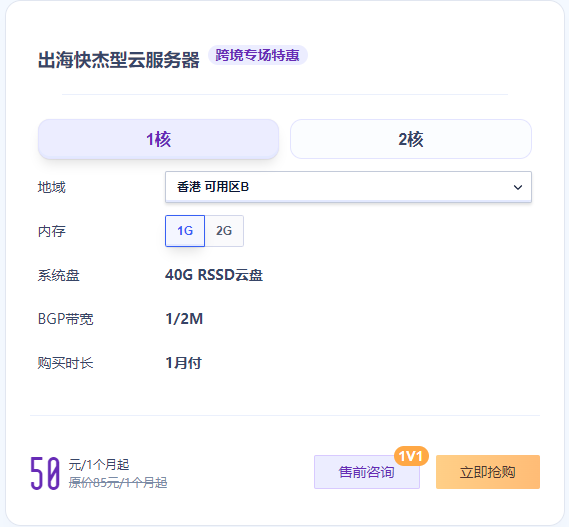Click the 内存 label
569x527 pixels.
52,231
